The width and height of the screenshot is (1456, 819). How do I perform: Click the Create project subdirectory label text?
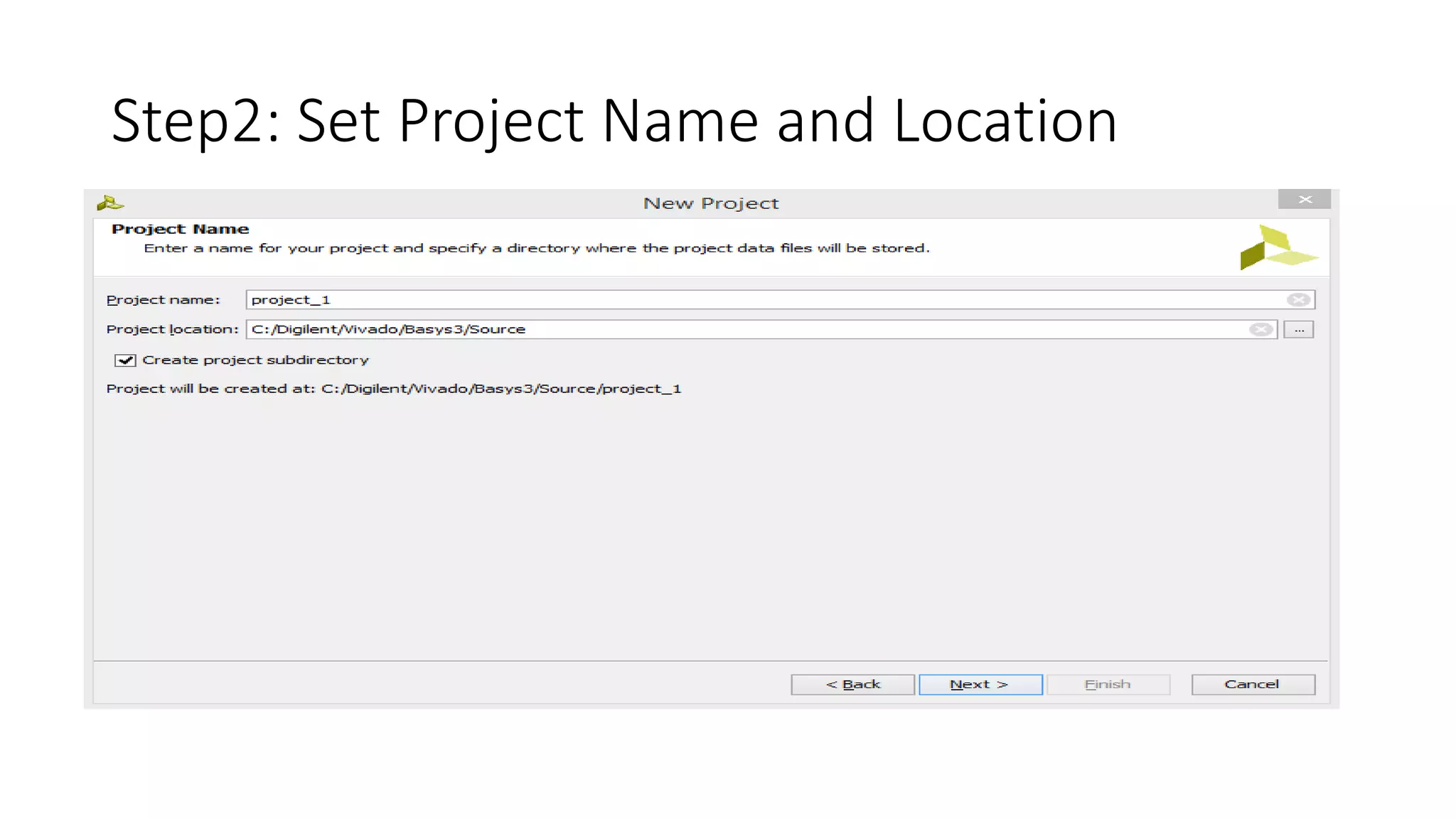coord(255,360)
